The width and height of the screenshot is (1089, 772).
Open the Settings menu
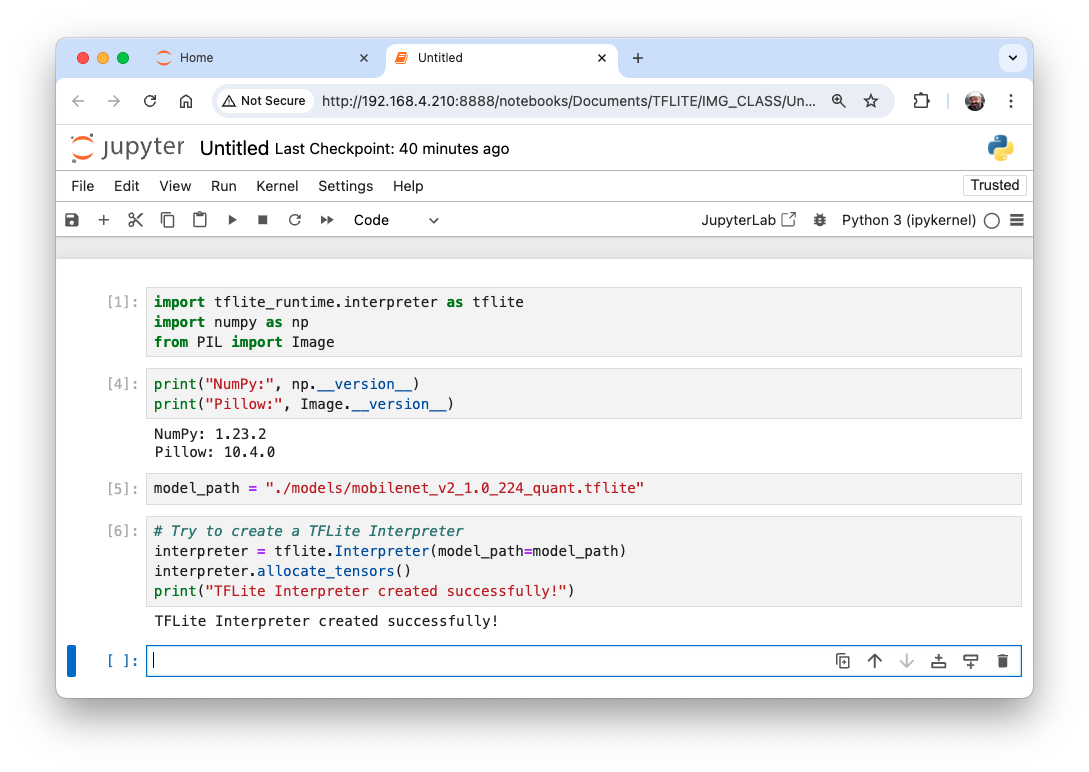[345, 186]
